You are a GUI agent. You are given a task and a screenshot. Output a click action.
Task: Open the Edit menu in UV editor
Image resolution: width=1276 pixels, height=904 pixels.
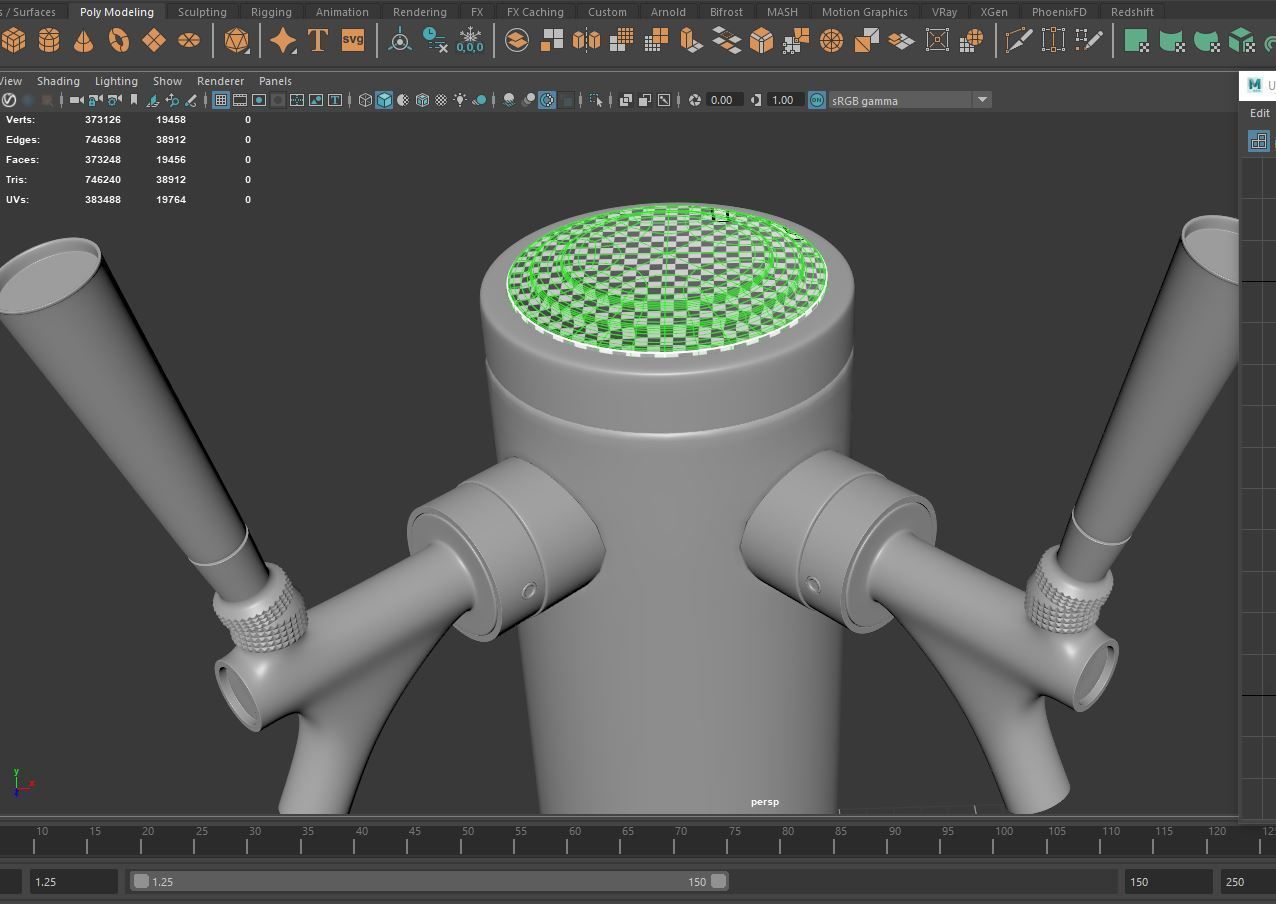pyautogui.click(x=1259, y=113)
